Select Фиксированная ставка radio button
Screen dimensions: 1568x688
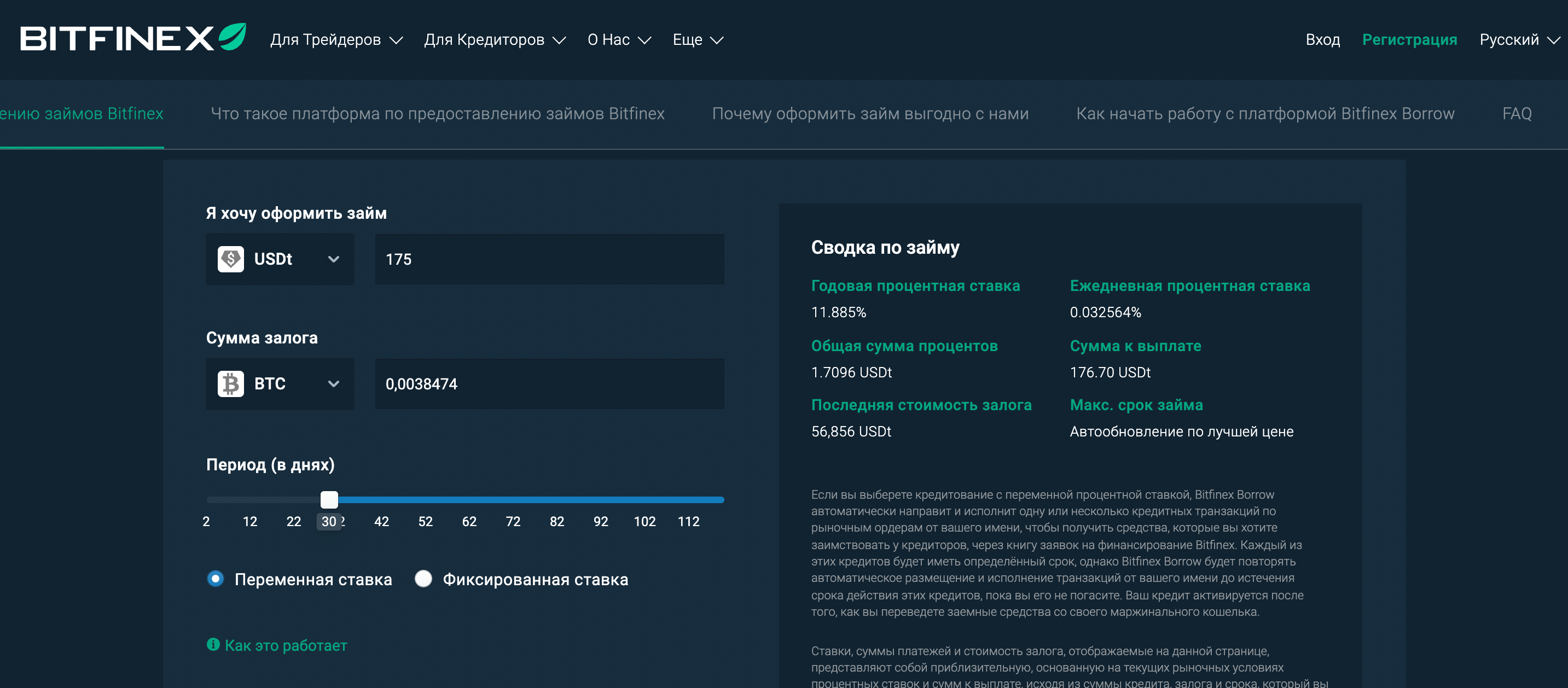pyautogui.click(x=423, y=579)
